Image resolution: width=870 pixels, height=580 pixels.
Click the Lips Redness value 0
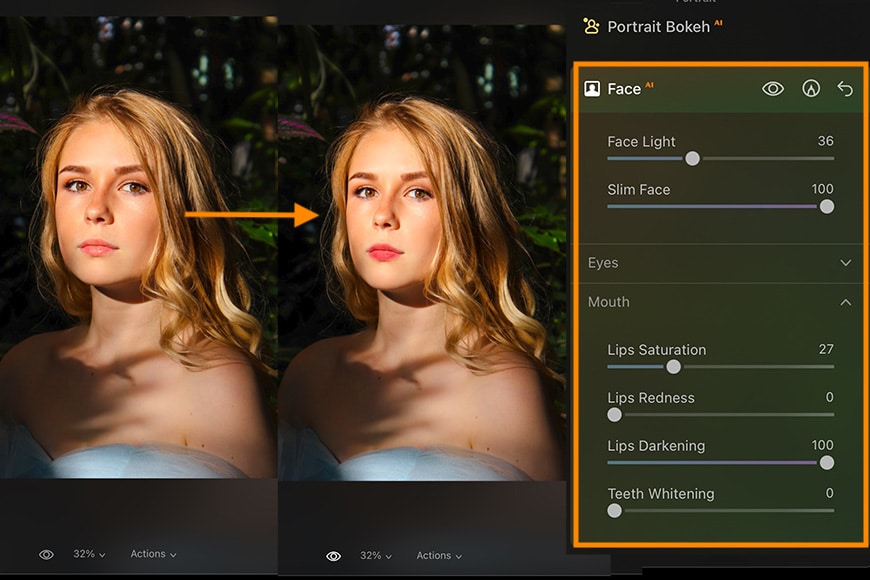pyautogui.click(x=829, y=397)
